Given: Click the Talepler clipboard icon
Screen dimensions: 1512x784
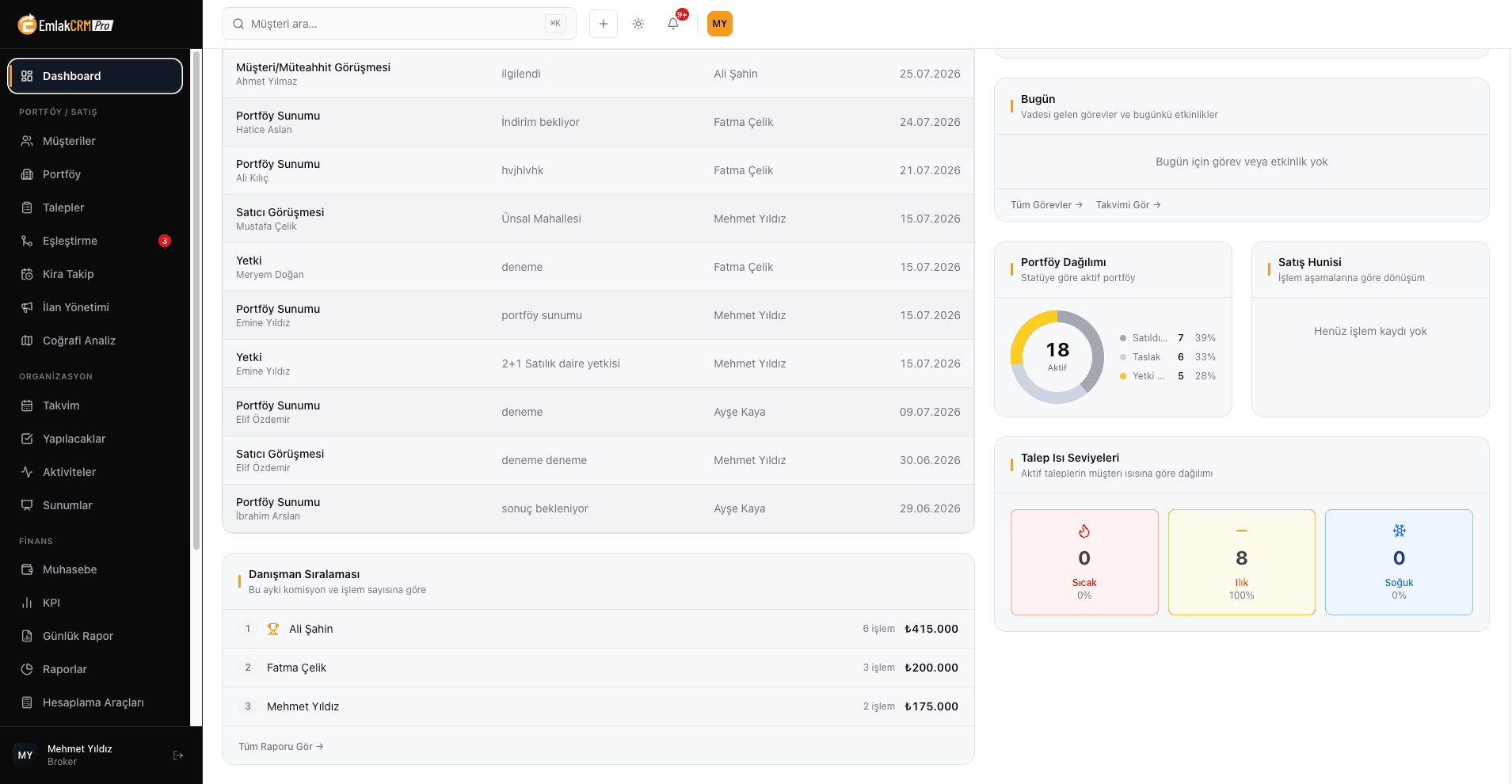Looking at the screenshot, I should pyautogui.click(x=27, y=207).
